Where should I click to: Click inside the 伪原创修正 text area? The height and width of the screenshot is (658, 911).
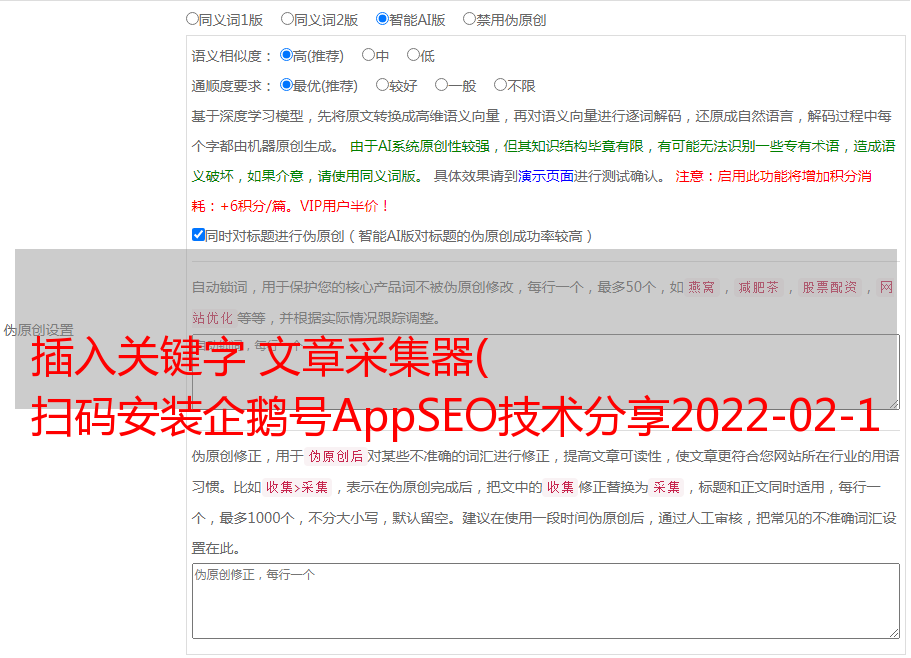[546, 601]
